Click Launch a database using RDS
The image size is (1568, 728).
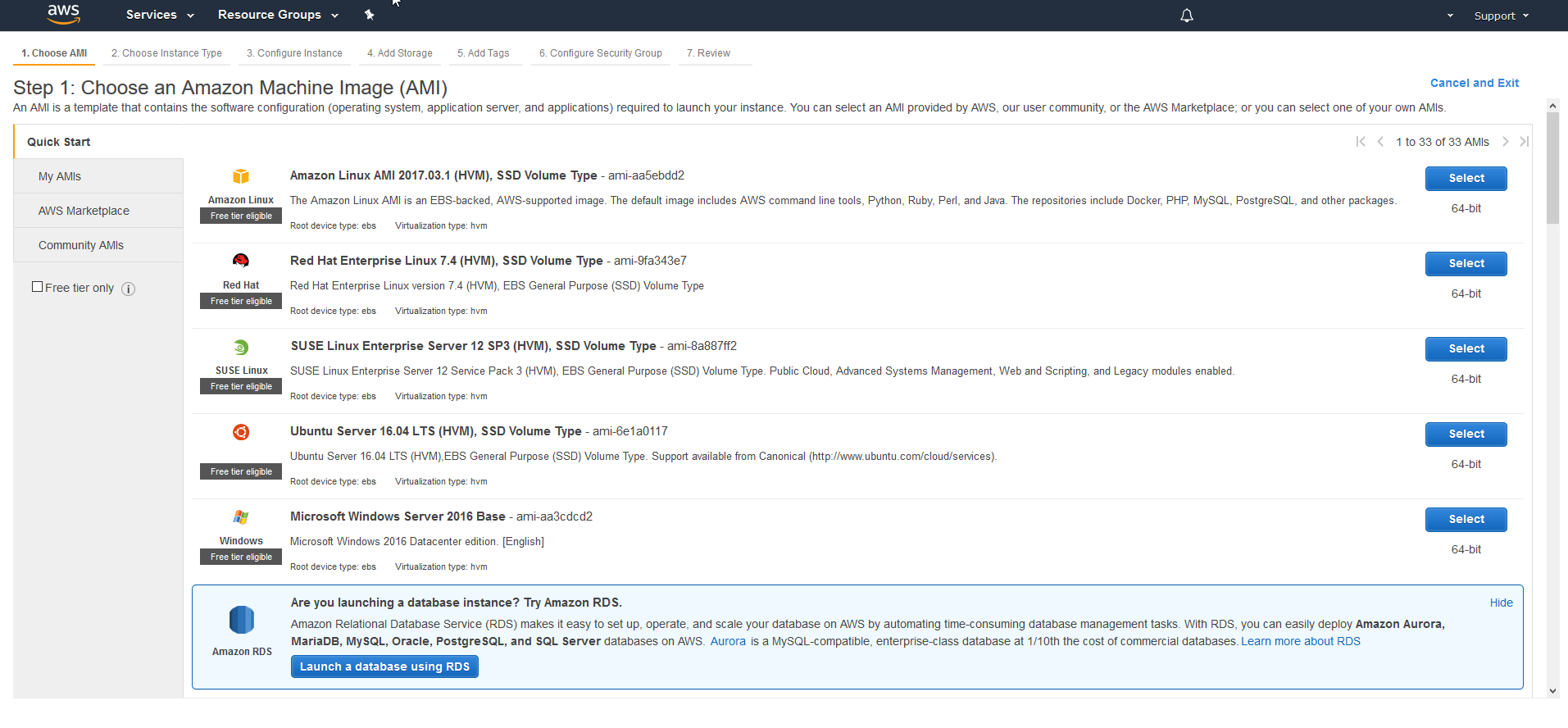pyautogui.click(x=384, y=667)
